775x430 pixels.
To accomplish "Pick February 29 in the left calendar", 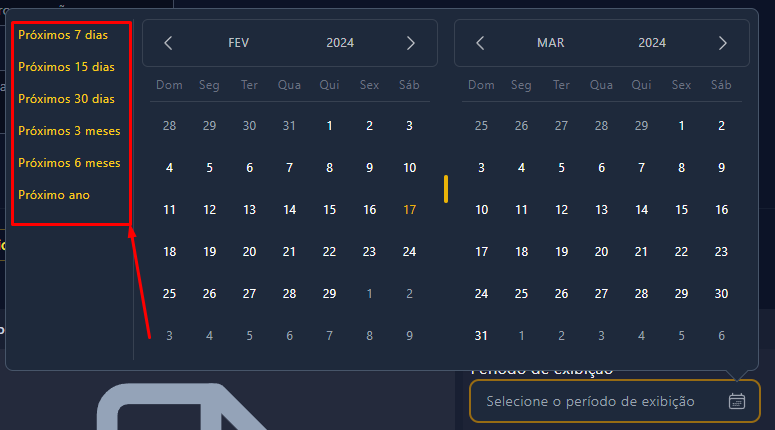I will pos(329,294).
